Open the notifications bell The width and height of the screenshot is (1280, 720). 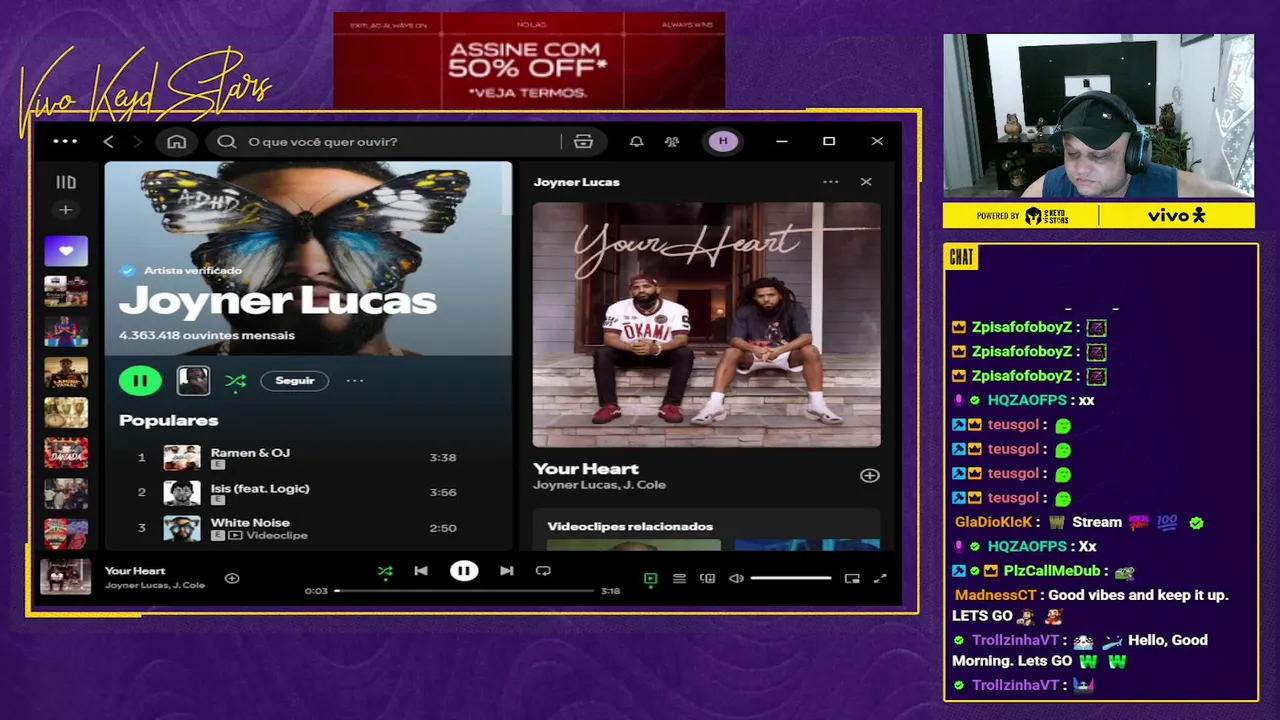(636, 142)
